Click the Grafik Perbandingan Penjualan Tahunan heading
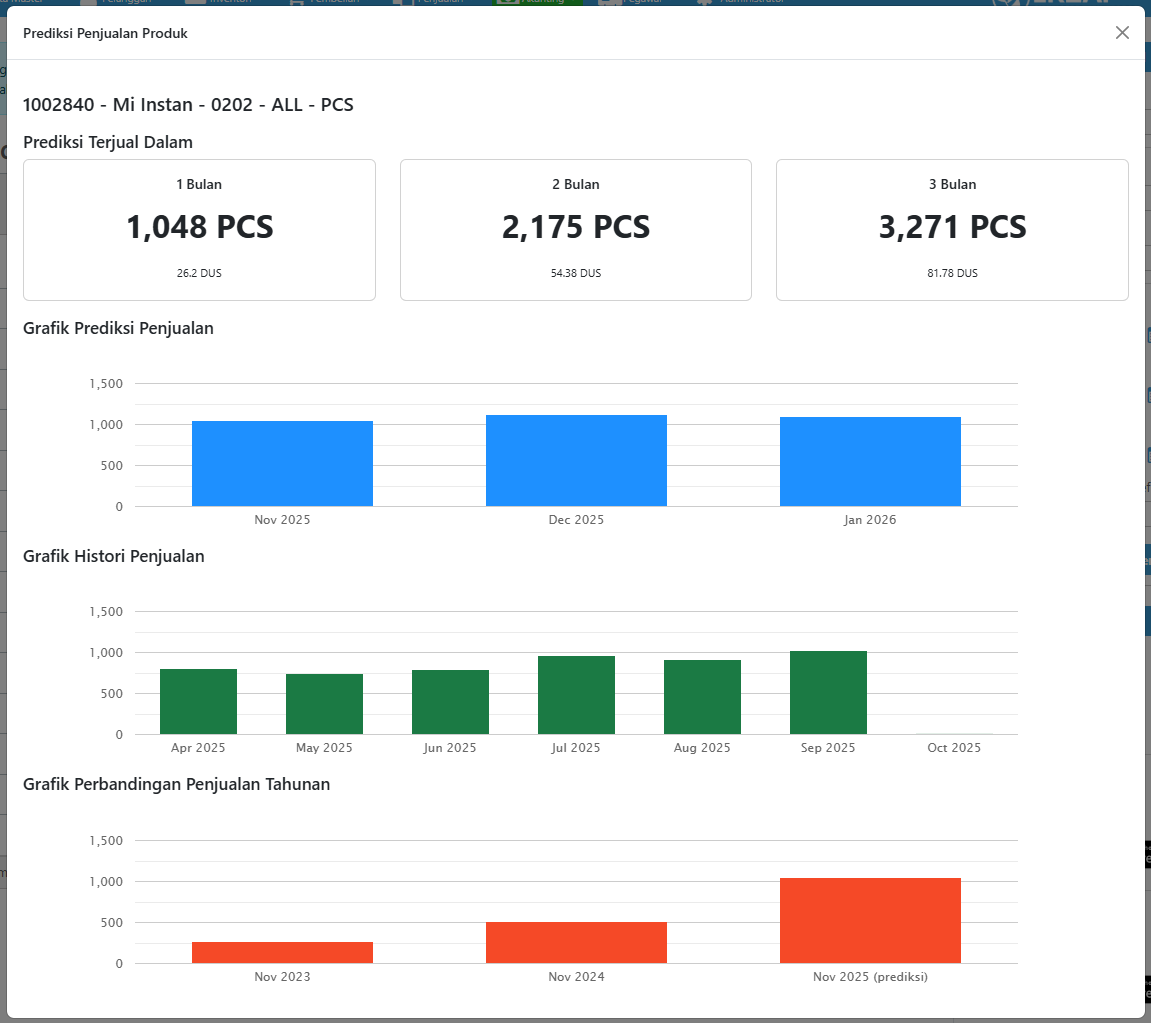Image resolution: width=1151 pixels, height=1023 pixels. tap(176, 785)
